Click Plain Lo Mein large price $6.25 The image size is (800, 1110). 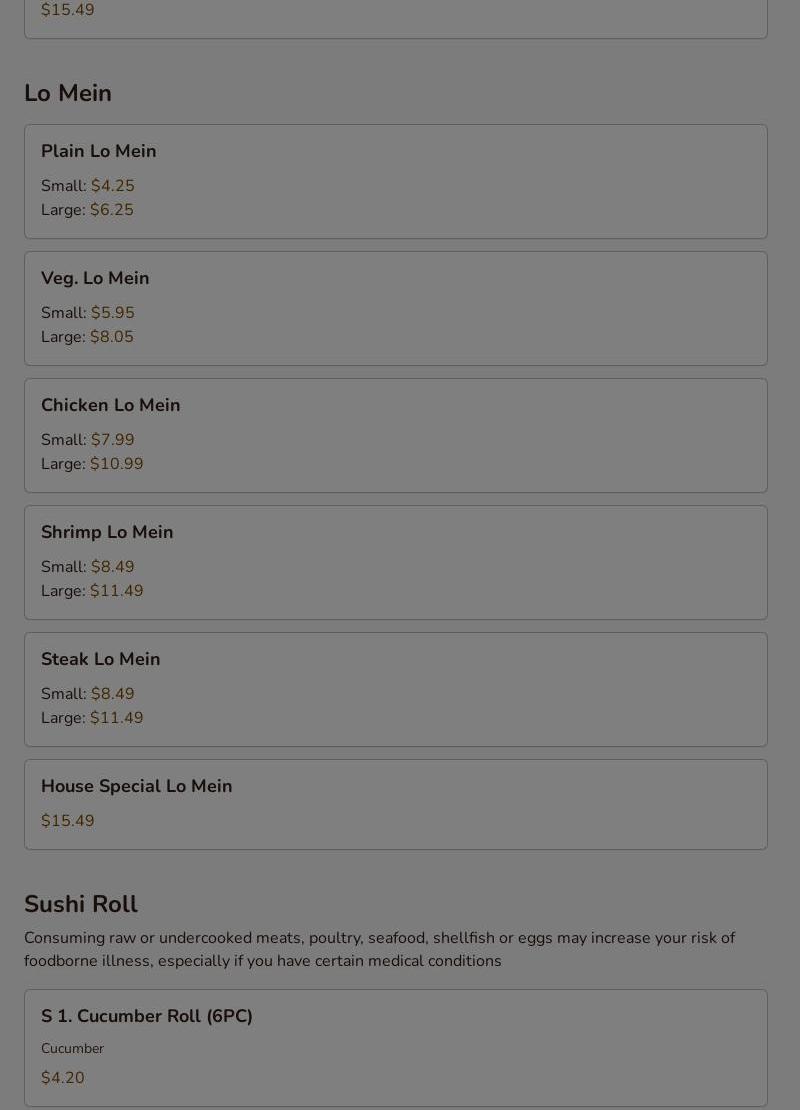112,210
